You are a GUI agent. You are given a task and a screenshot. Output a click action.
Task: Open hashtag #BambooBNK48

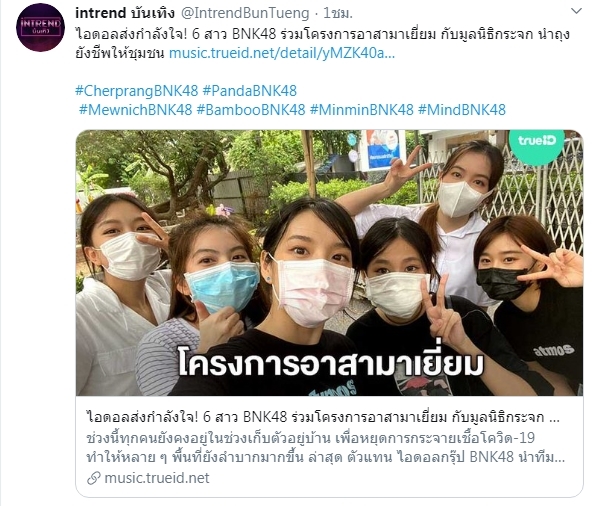pos(251,110)
